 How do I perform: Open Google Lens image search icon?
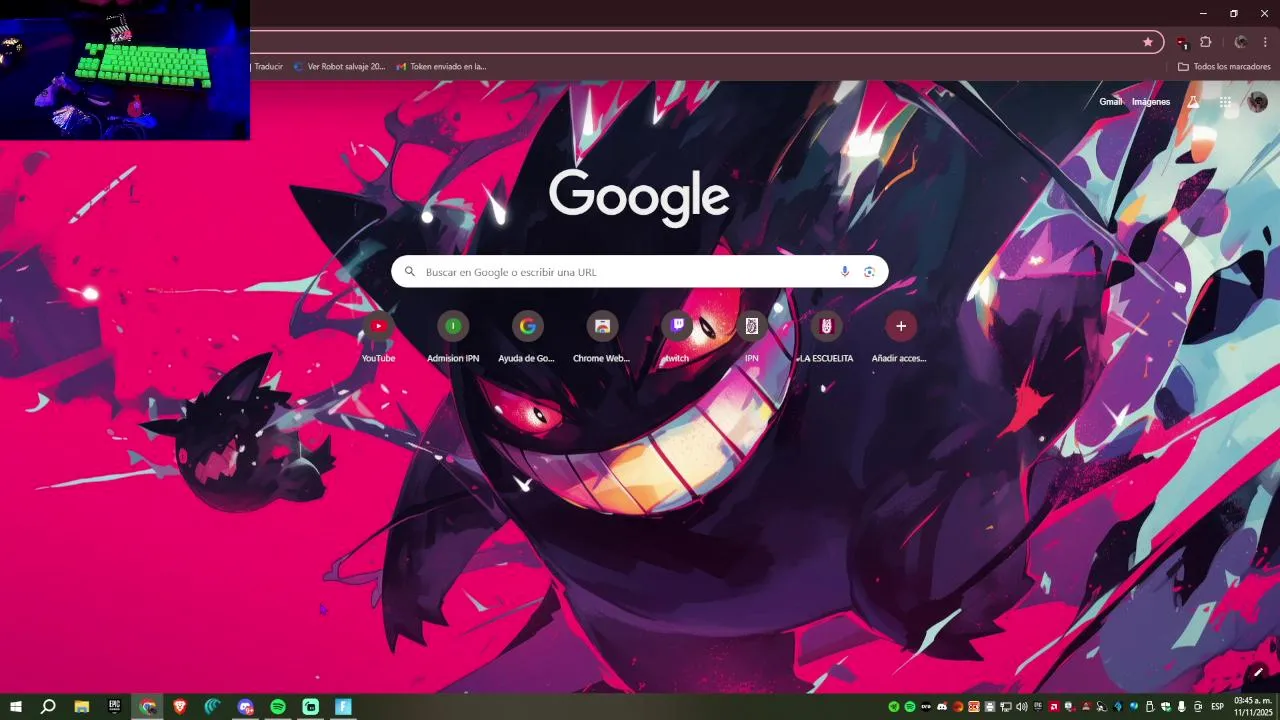coord(869,272)
